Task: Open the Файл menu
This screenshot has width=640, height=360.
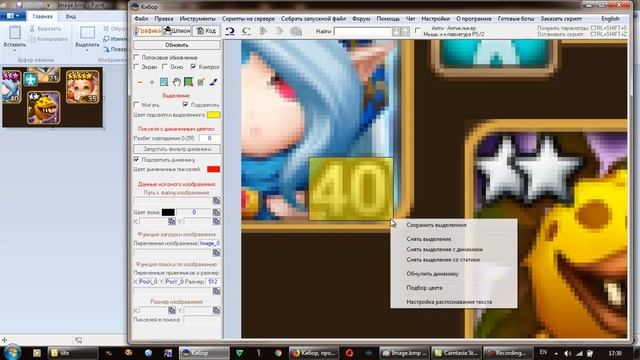Action: 141,19
